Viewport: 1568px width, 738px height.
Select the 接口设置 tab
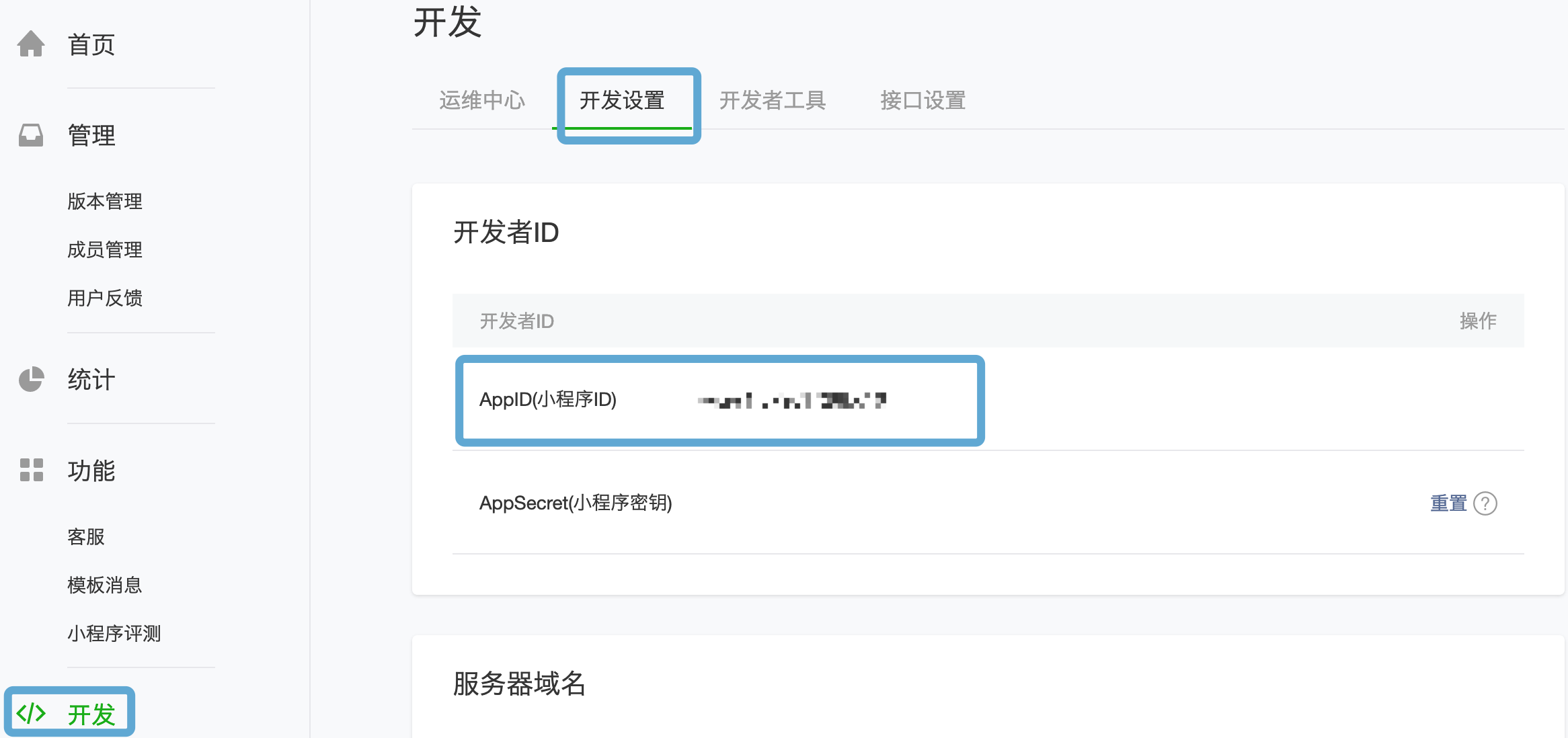click(923, 101)
